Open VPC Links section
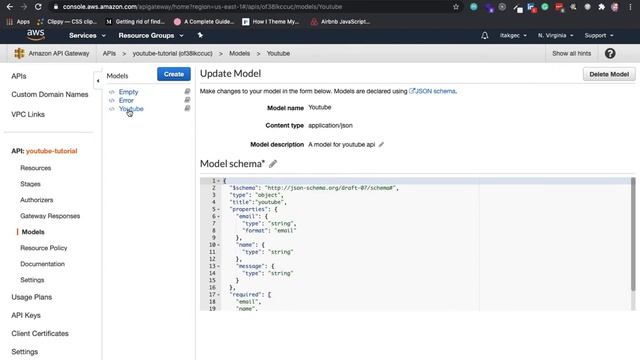The height and width of the screenshot is (360, 640). coord(28,114)
